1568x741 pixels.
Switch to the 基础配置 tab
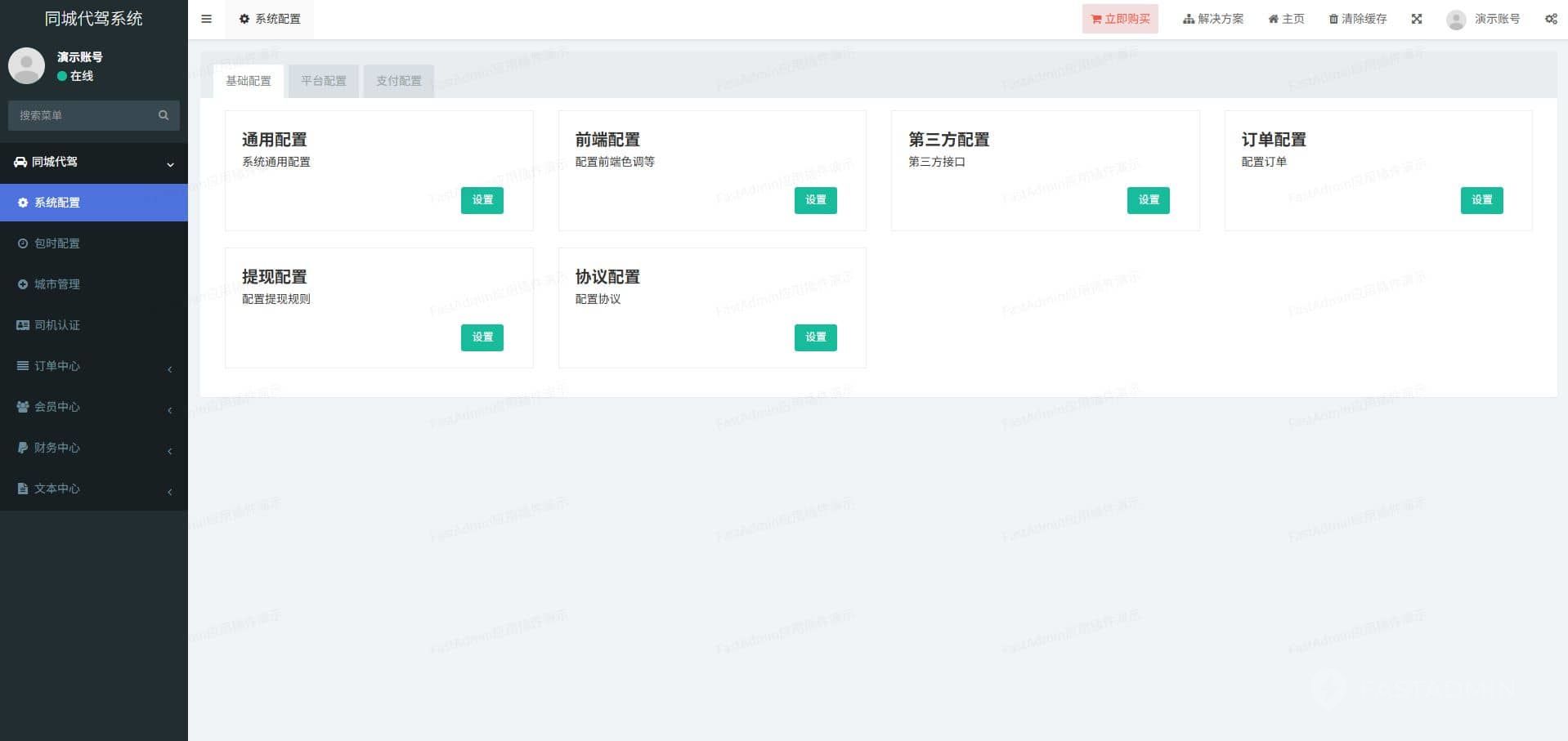249,81
